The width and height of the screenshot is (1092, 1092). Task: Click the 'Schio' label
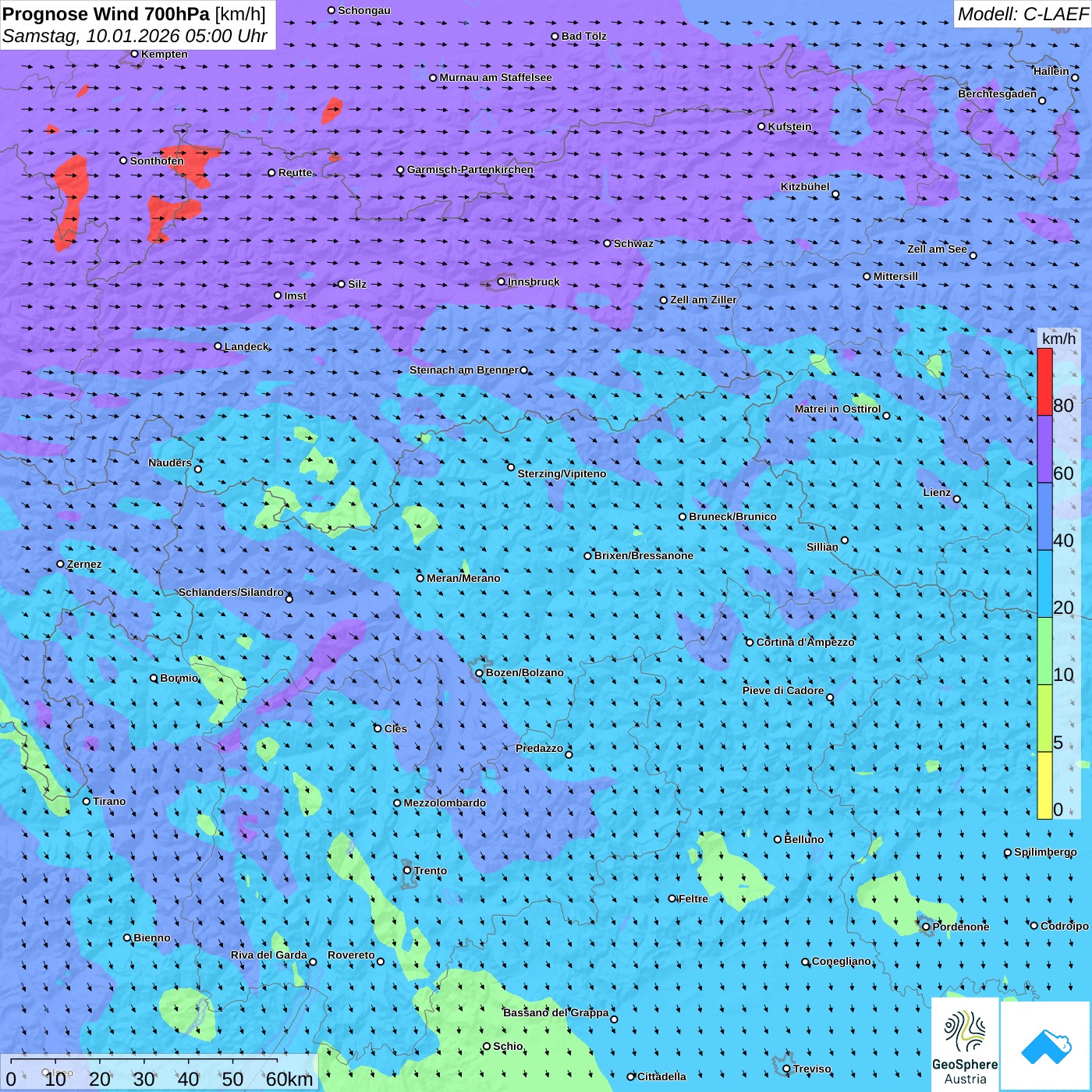point(508,1046)
